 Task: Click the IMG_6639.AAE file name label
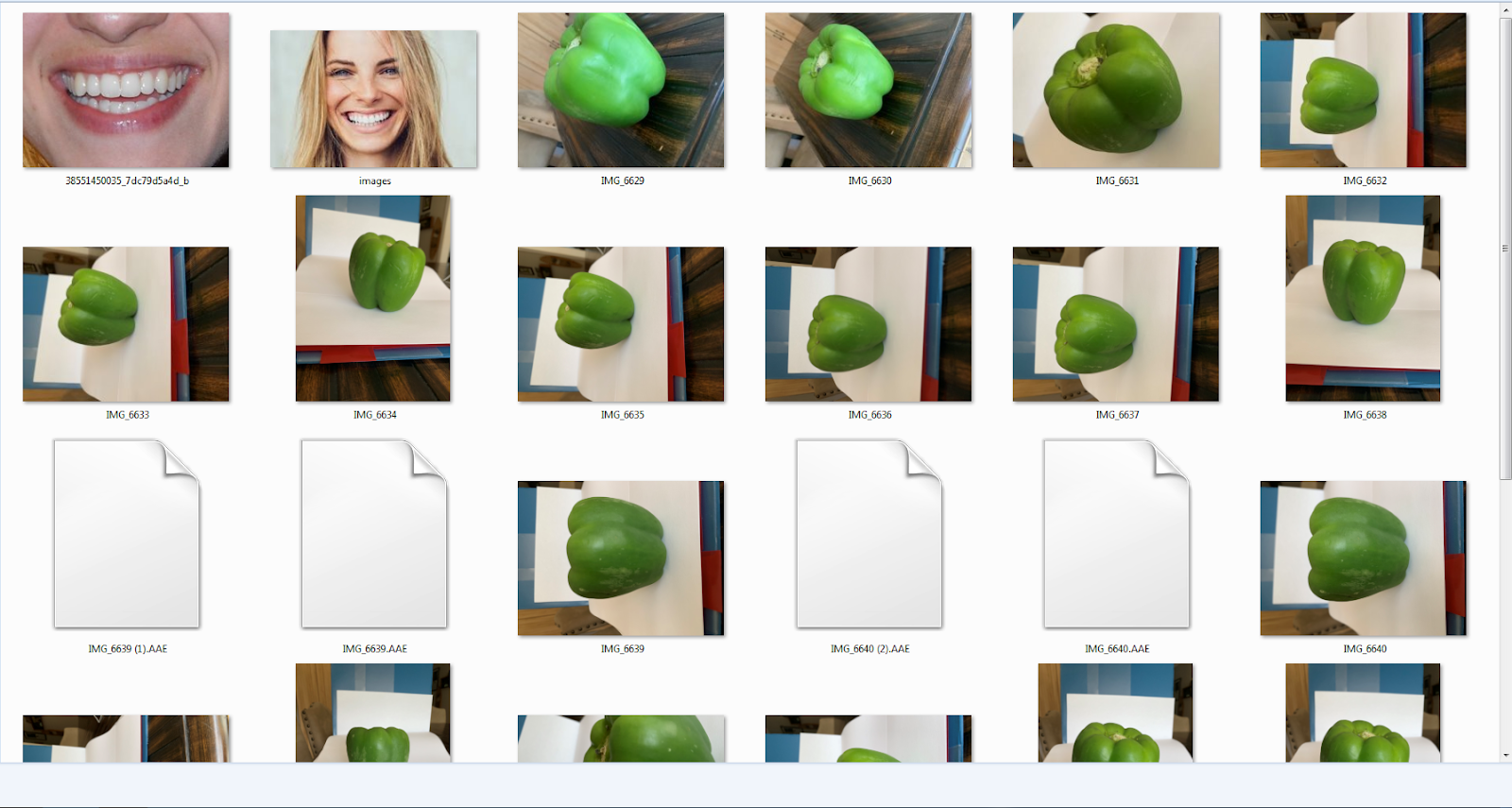pos(375,649)
